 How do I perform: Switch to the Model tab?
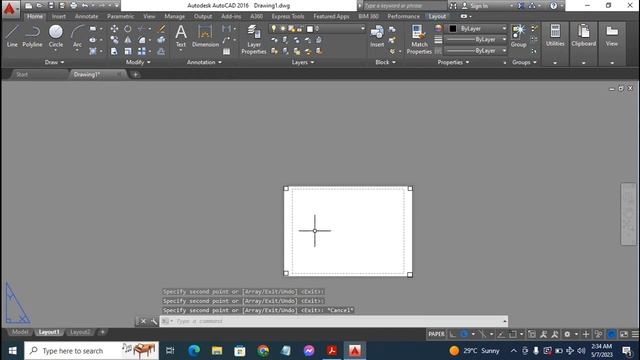(x=20, y=332)
